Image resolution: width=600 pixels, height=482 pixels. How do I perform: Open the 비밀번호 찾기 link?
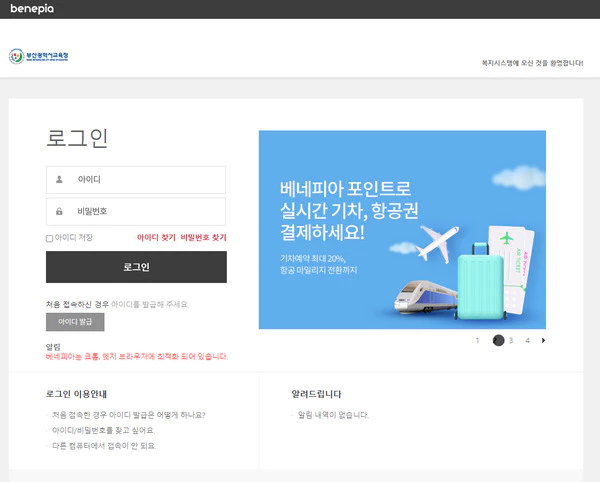[204, 238]
